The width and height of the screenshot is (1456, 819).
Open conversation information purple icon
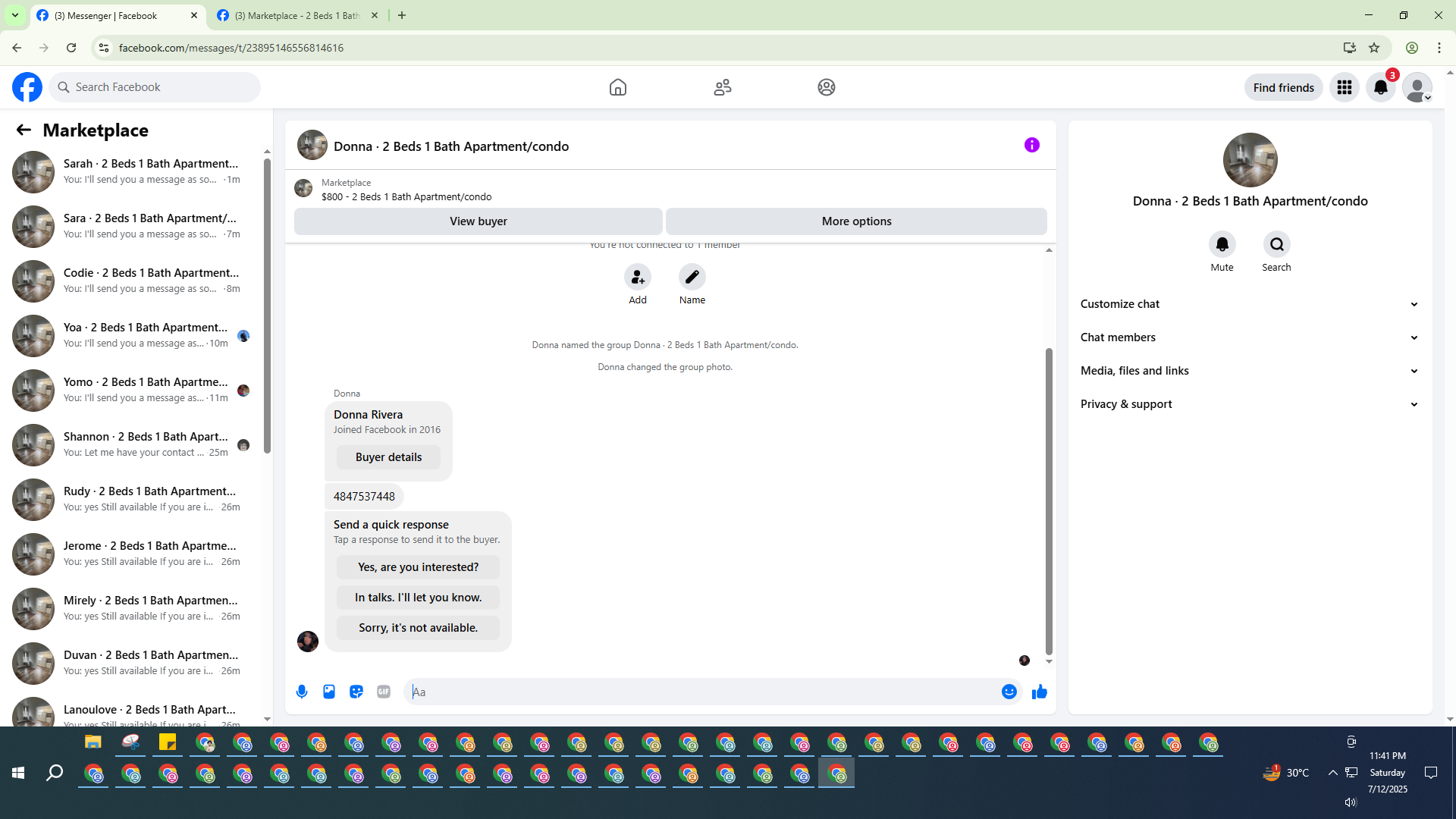[1031, 145]
